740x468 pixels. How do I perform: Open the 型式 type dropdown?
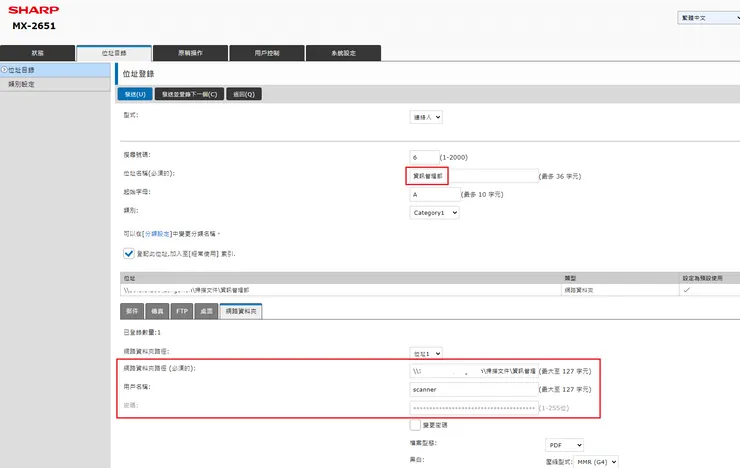point(426,117)
